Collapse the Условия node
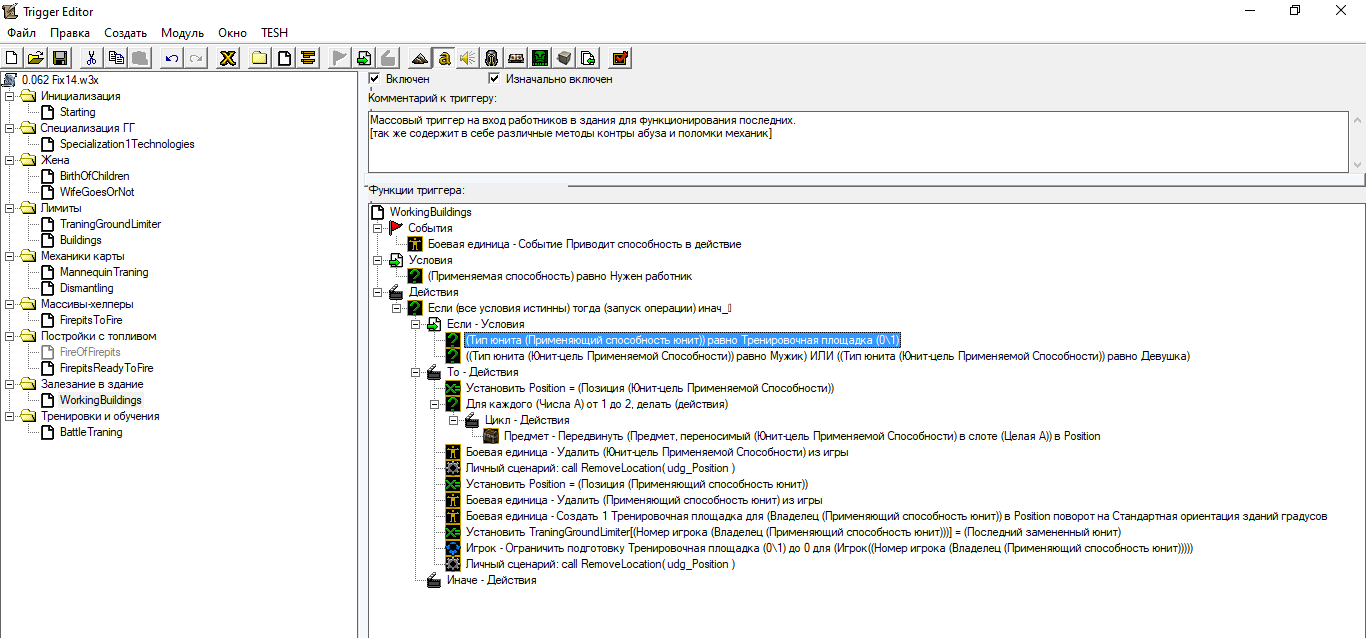This screenshot has height=638, width=1368. click(378, 260)
